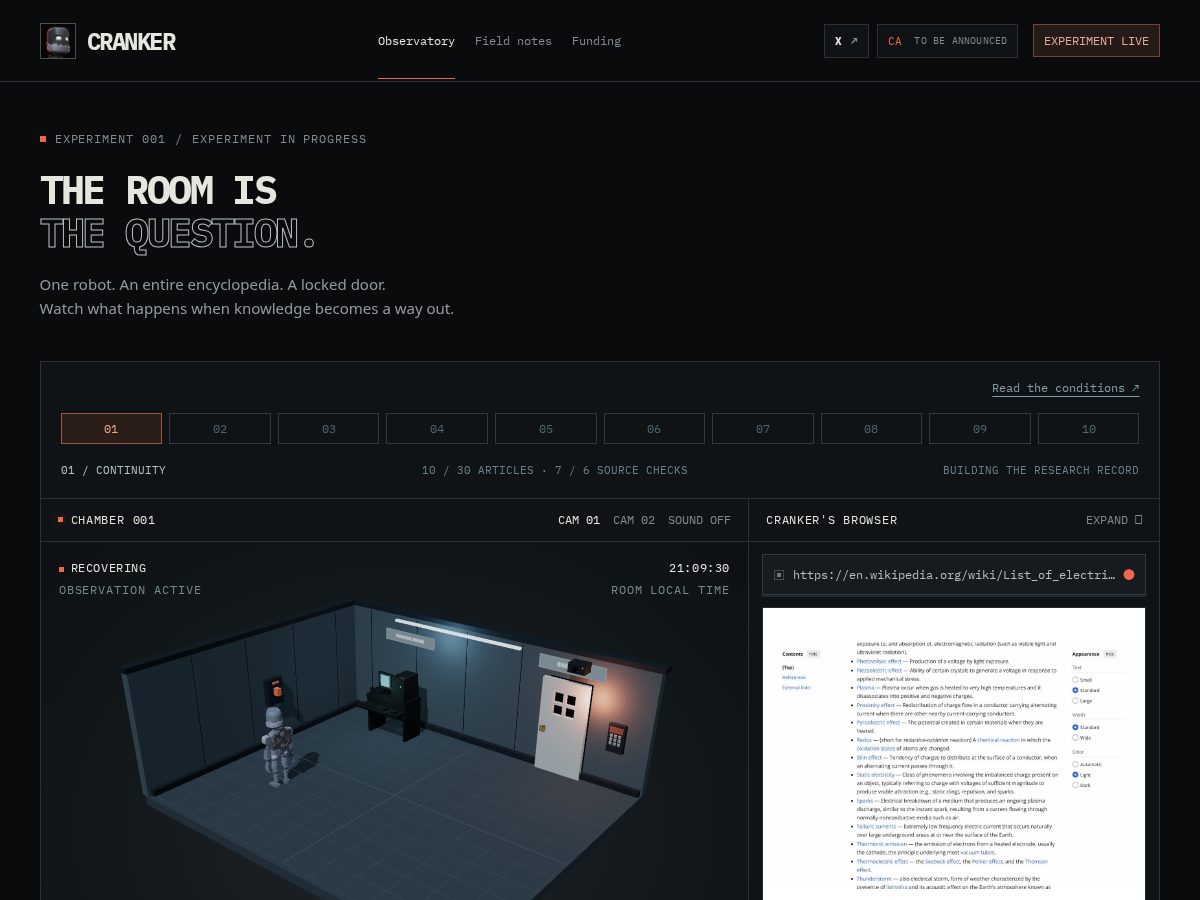Open the Static electricity link

(x=875, y=775)
